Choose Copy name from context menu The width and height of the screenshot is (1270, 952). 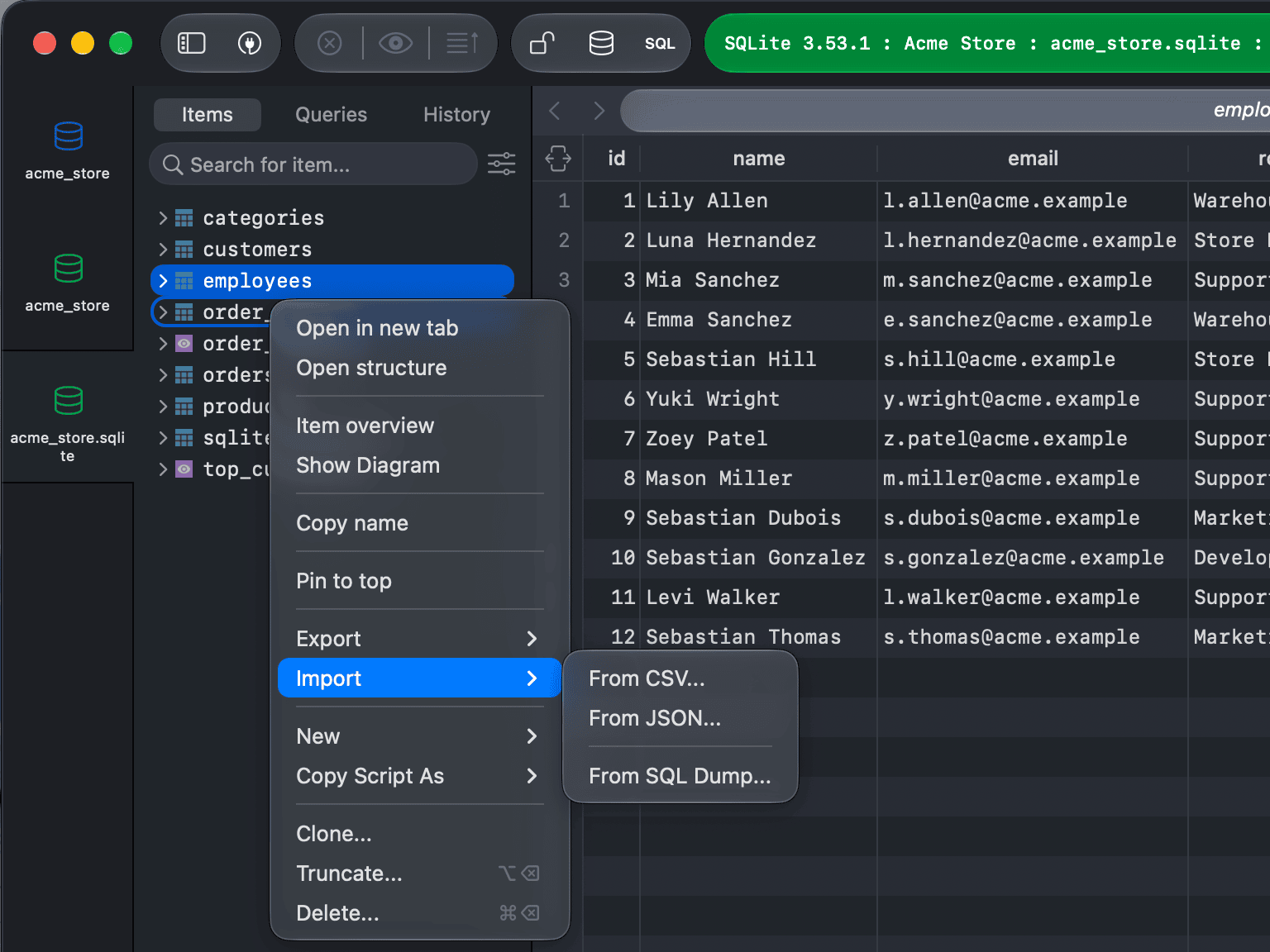pos(420,523)
